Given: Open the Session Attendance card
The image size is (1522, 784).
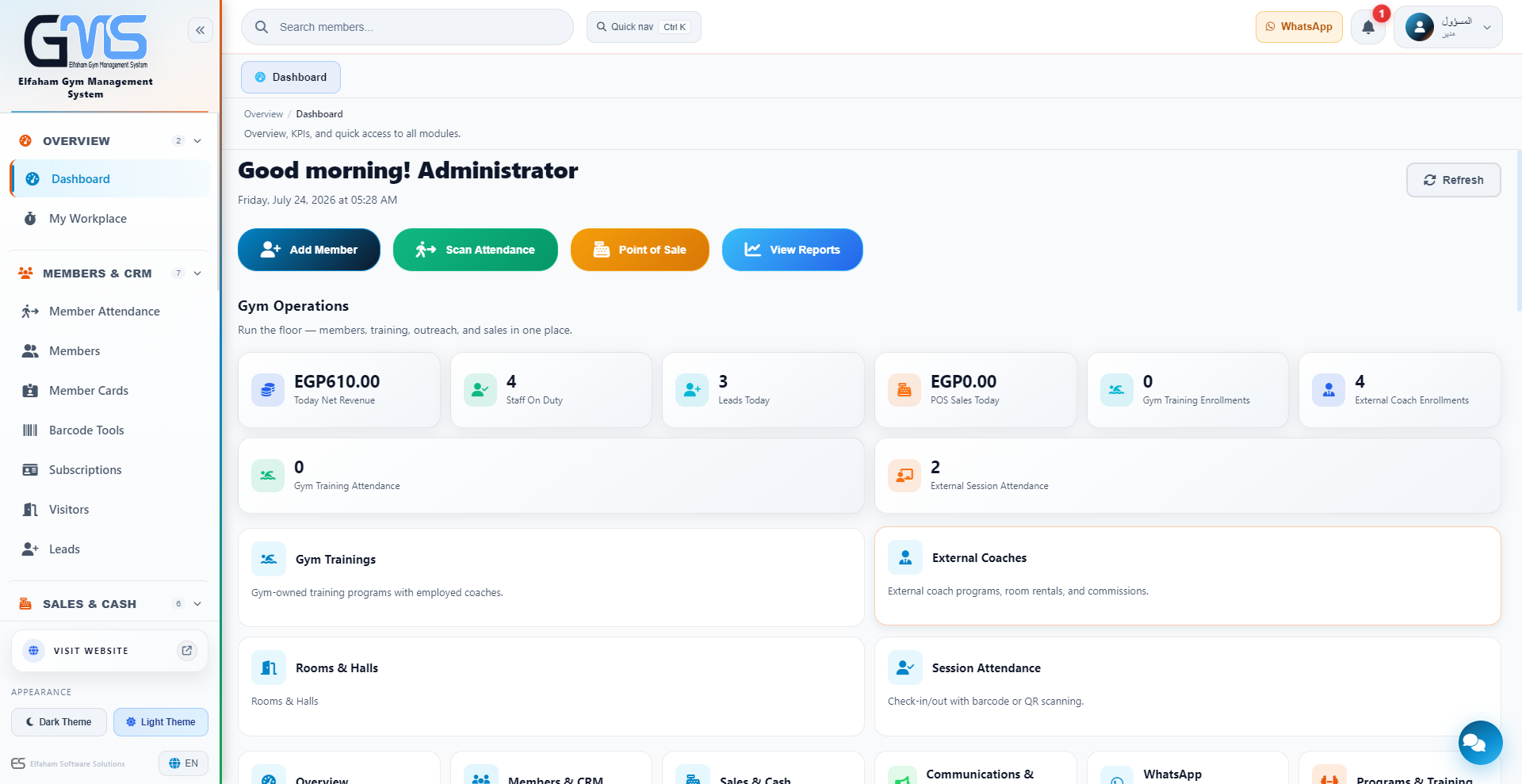Looking at the screenshot, I should point(1187,686).
